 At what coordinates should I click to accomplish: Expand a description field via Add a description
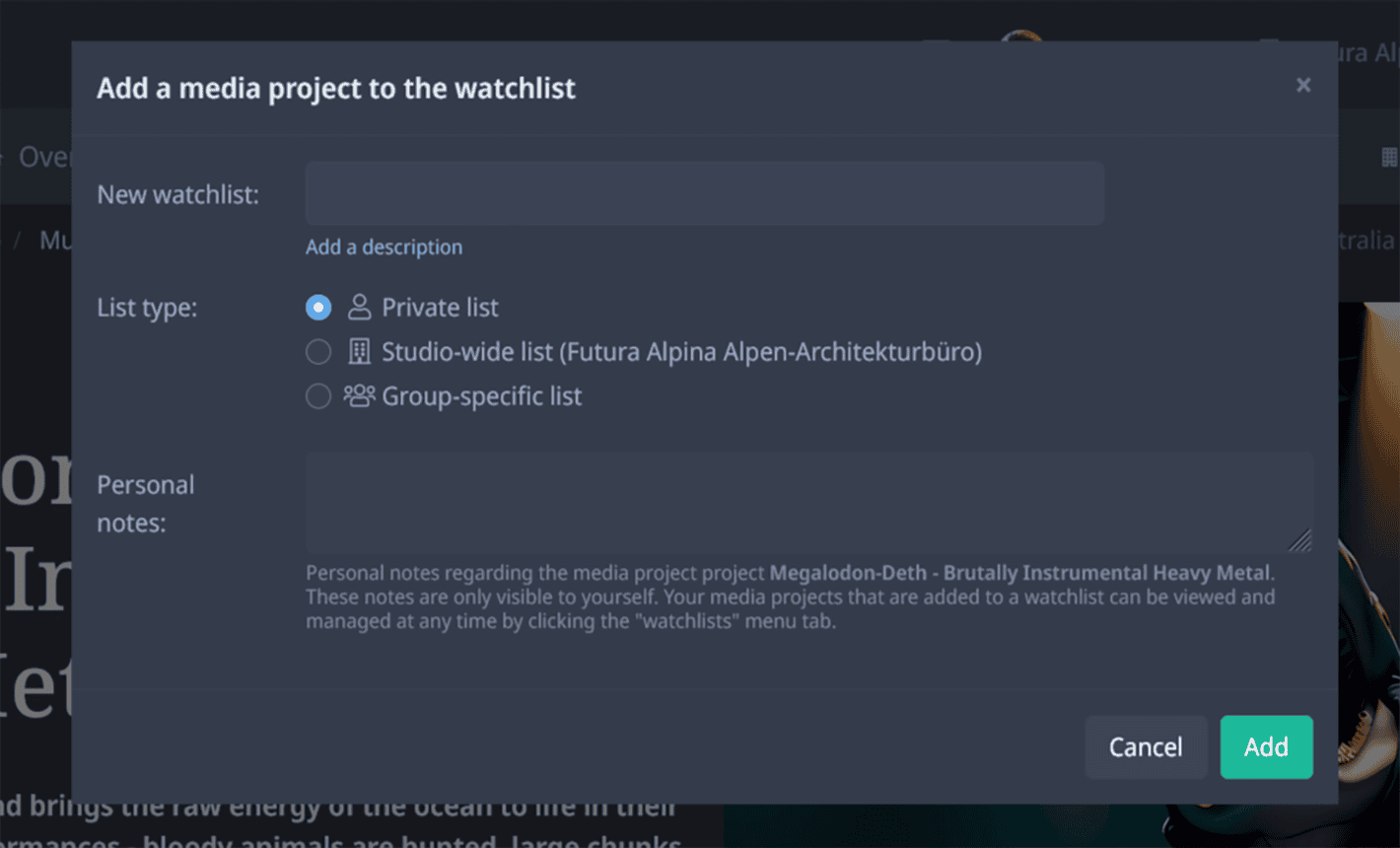point(384,247)
